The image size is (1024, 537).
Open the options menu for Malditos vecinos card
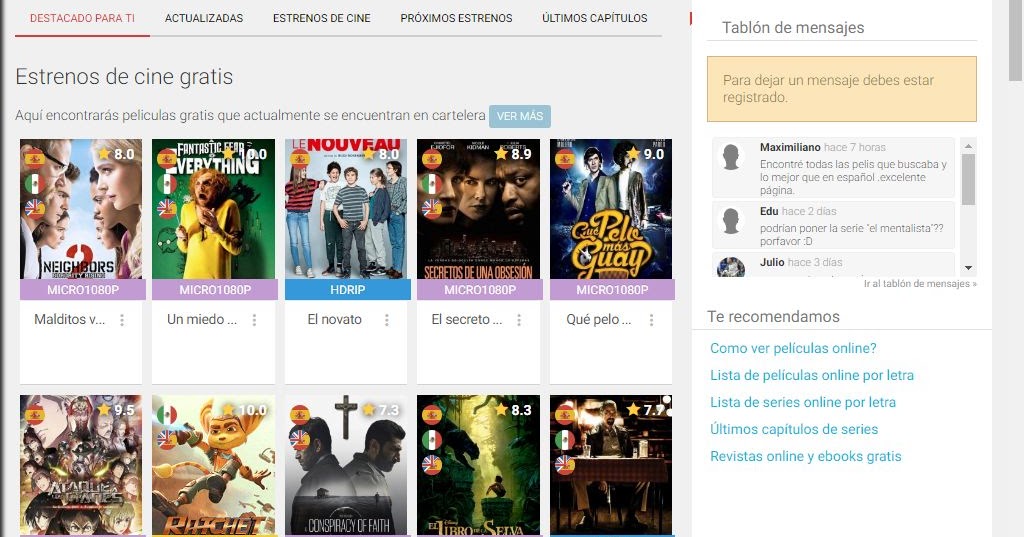pos(122,319)
